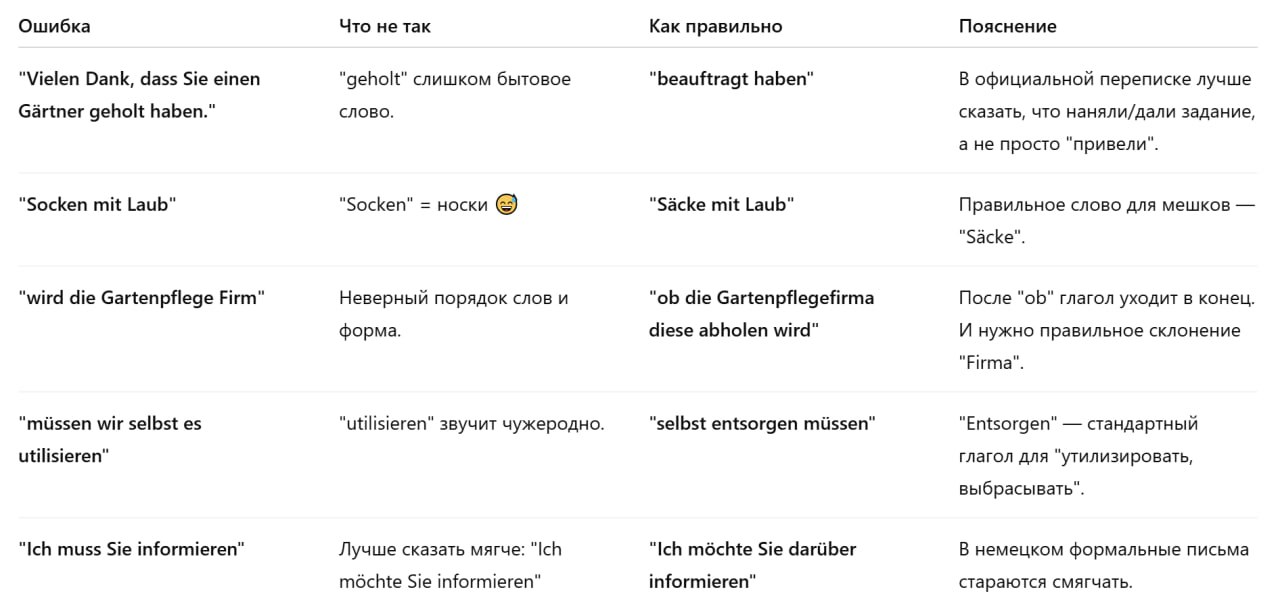Image resolution: width=1280 pixels, height=598 pixels.
Task: Click the "Vielen Dank, dass Sie einen" error cell
Action: coord(140,94)
